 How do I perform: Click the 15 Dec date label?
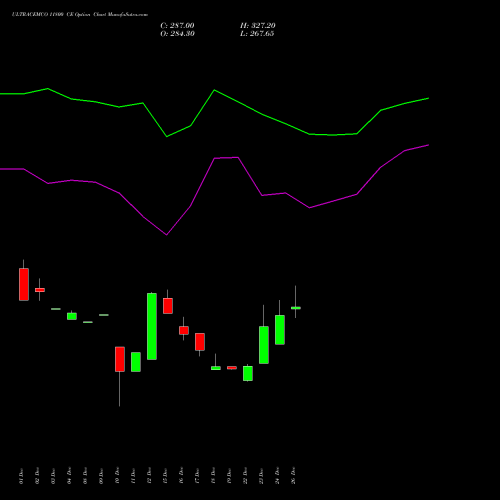pyautogui.click(x=165, y=476)
